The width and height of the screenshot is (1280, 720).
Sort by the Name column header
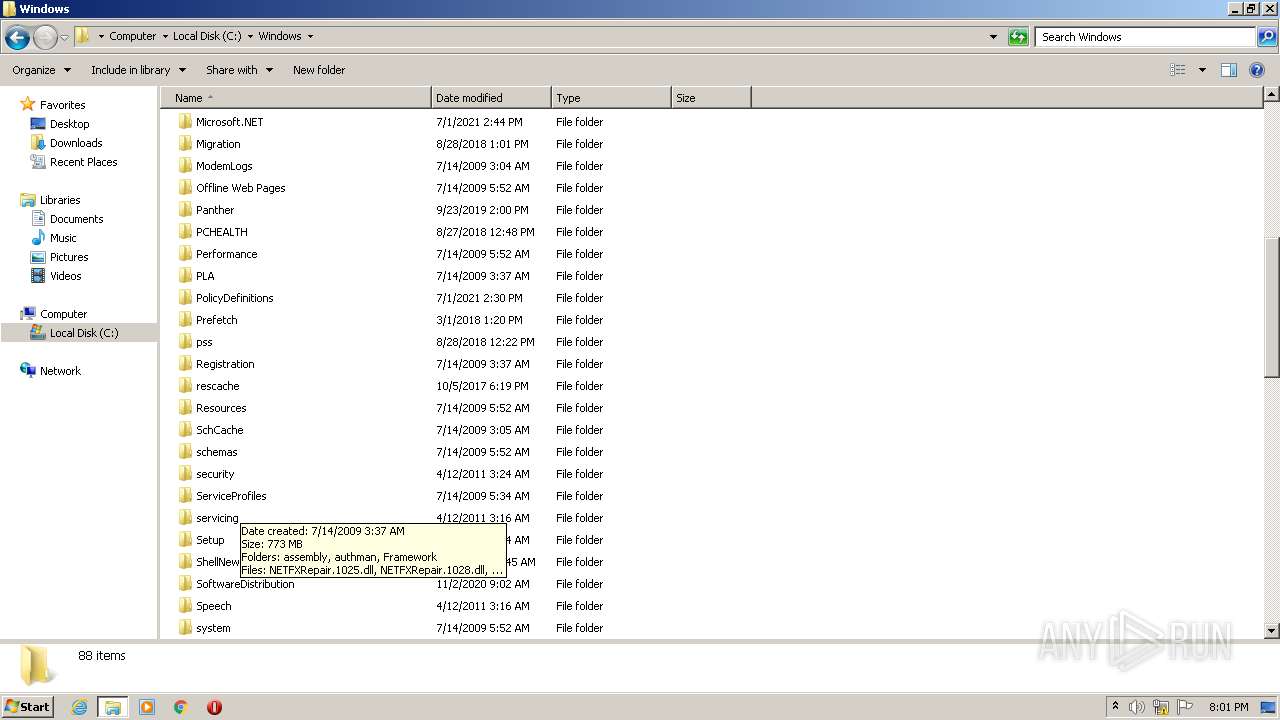[296, 98]
